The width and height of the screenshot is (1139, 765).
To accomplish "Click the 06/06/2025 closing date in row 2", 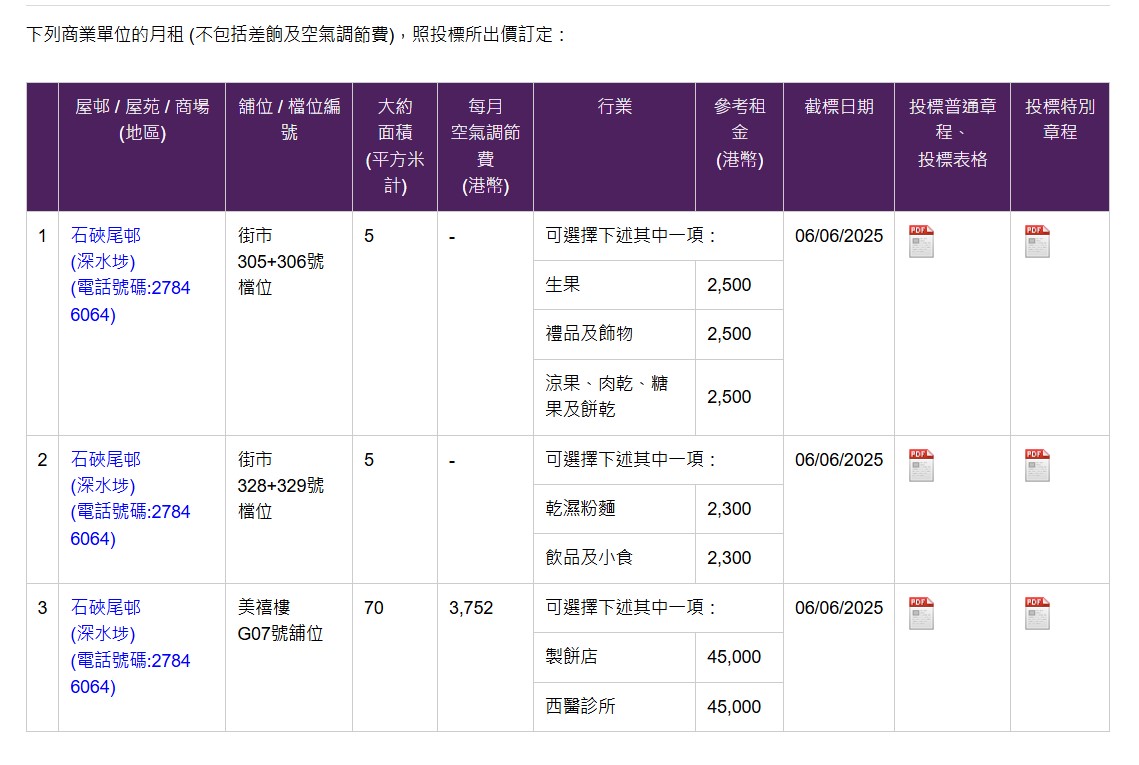I will click(839, 460).
